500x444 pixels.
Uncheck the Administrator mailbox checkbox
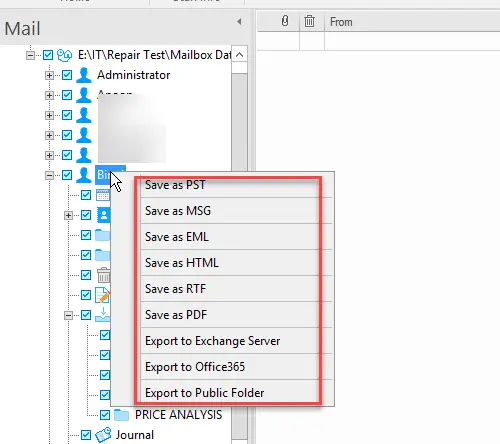pos(67,75)
